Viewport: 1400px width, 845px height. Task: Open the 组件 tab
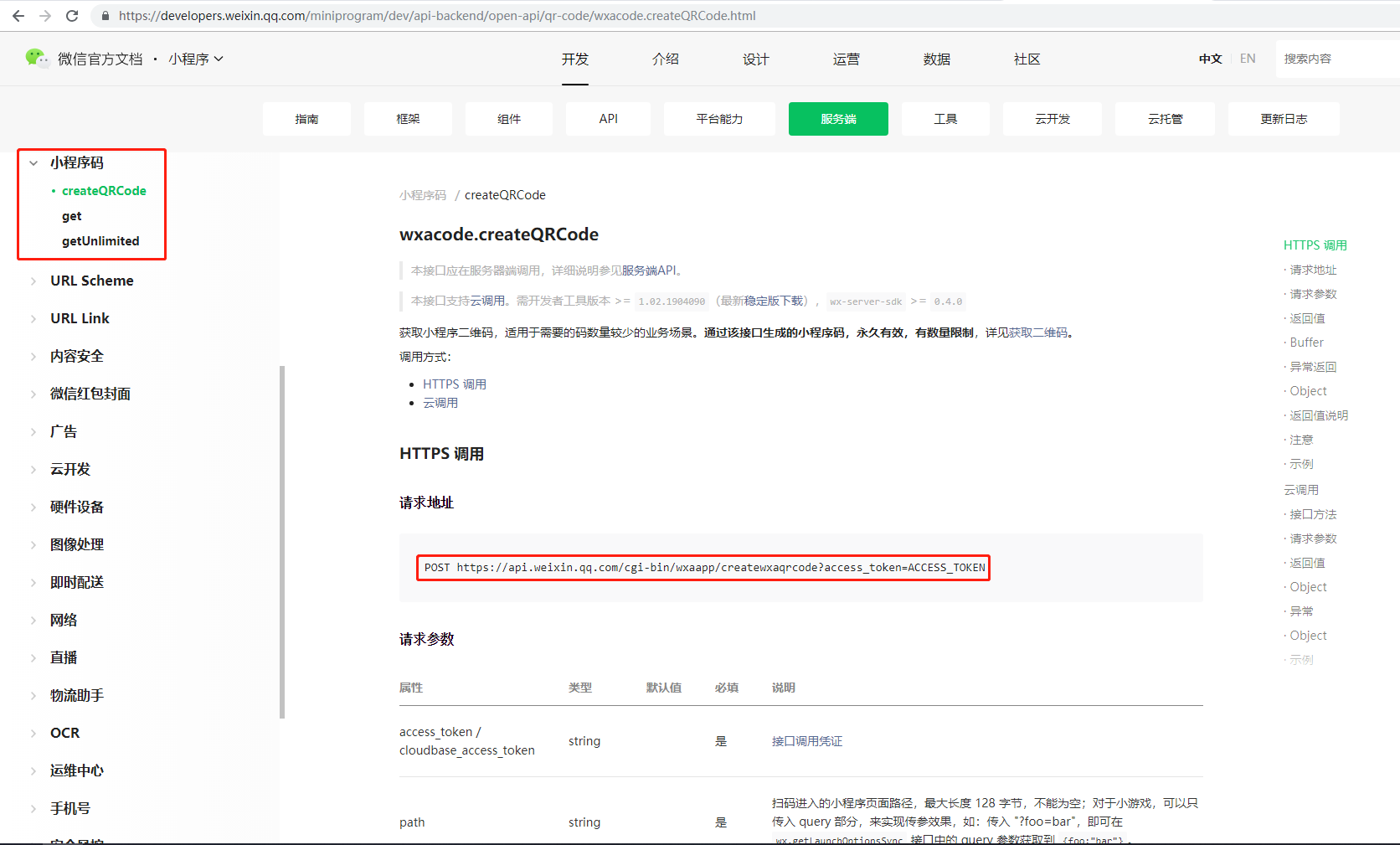coord(509,119)
